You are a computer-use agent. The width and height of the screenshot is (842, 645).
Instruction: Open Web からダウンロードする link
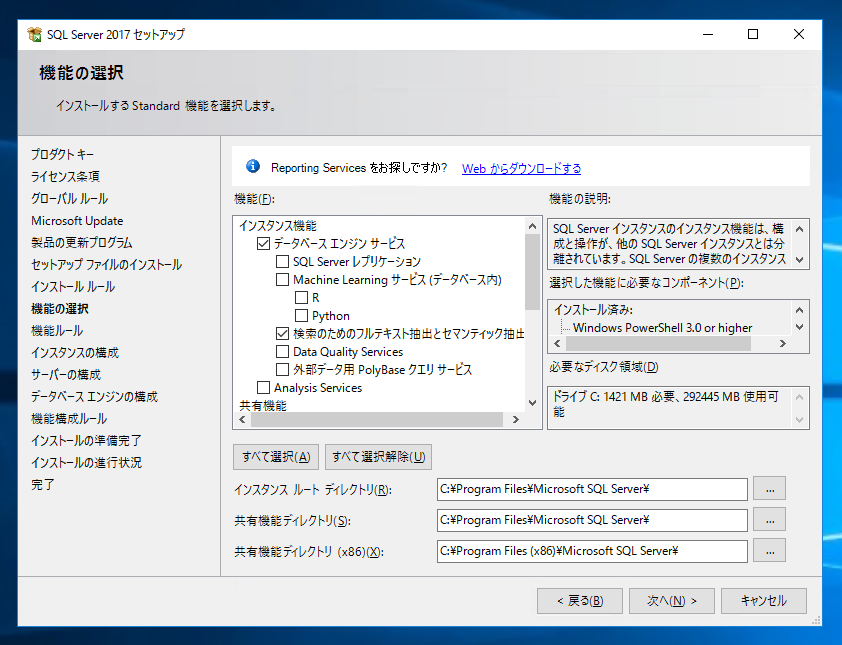tap(521, 168)
